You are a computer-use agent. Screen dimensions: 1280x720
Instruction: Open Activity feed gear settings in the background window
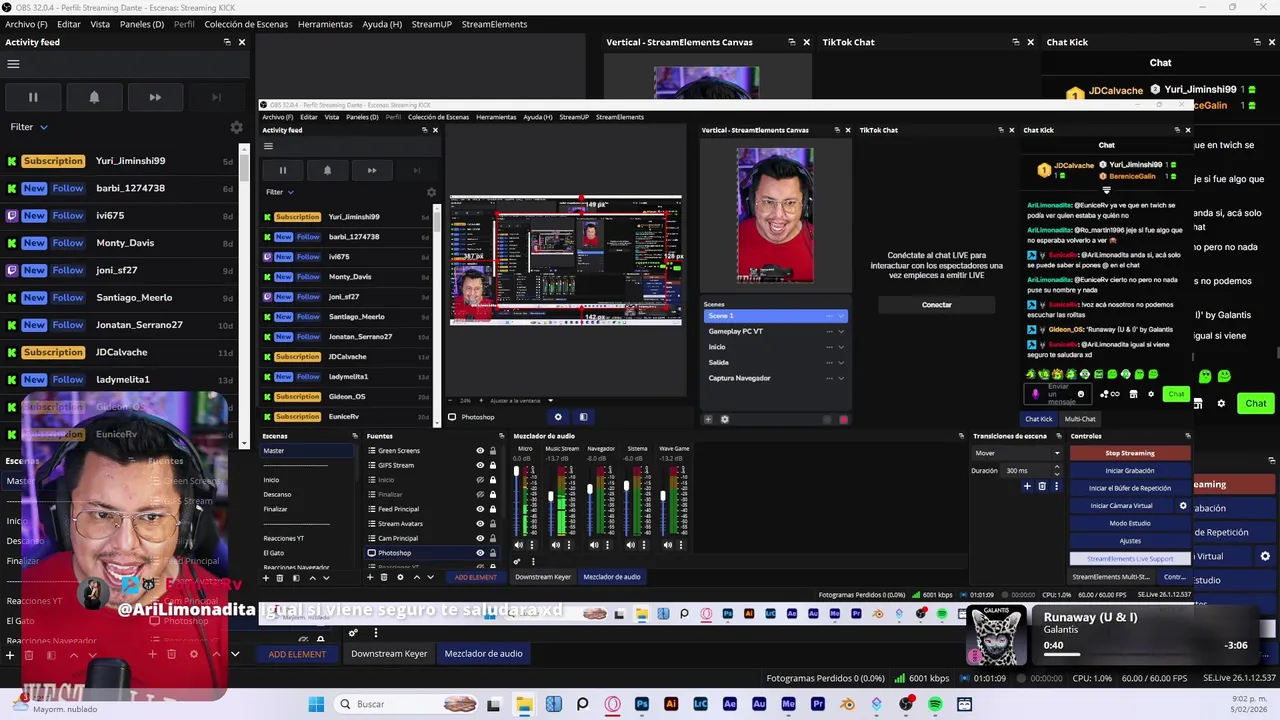(x=236, y=127)
